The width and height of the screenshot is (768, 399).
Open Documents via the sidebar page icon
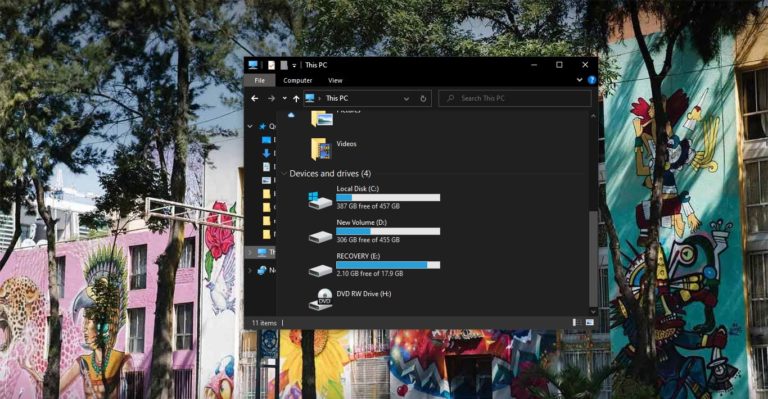tap(266, 167)
